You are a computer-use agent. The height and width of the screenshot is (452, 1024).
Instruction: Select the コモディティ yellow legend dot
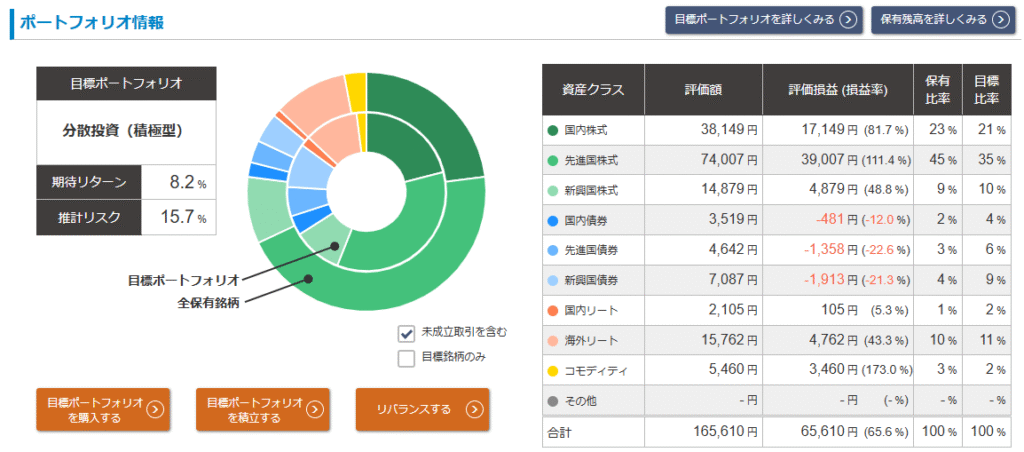(x=553, y=371)
